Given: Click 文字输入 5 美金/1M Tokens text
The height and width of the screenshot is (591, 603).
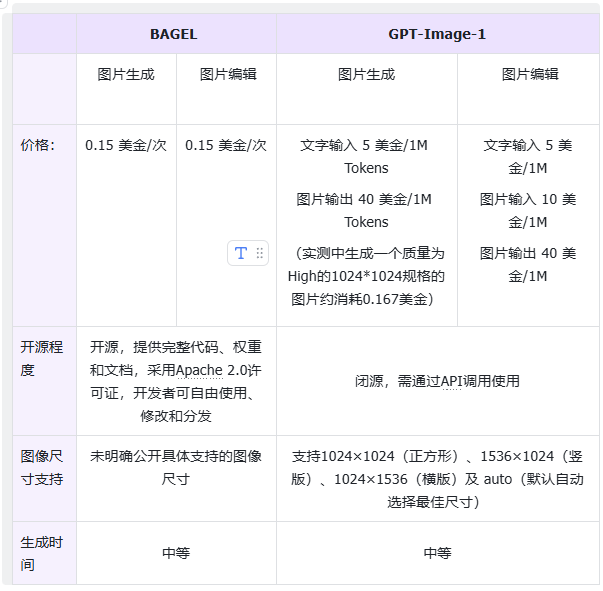Looking at the screenshot, I should pyautogui.click(x=364, y=156).
